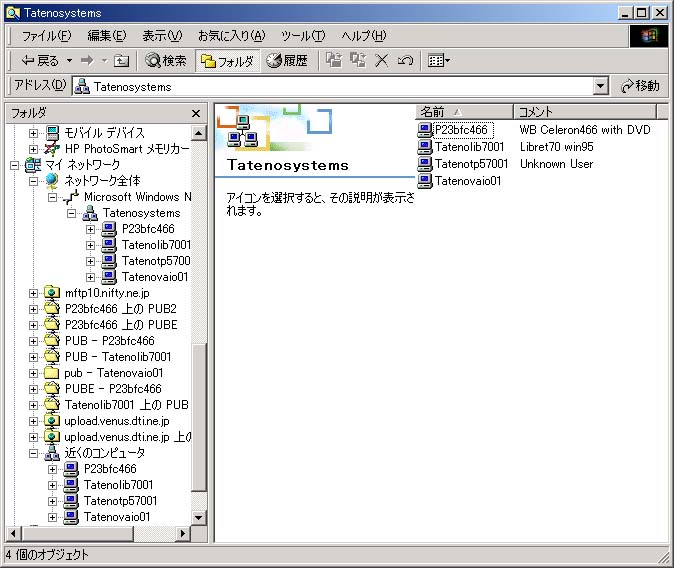Open the History (履歴) pane

coord(287,61)
